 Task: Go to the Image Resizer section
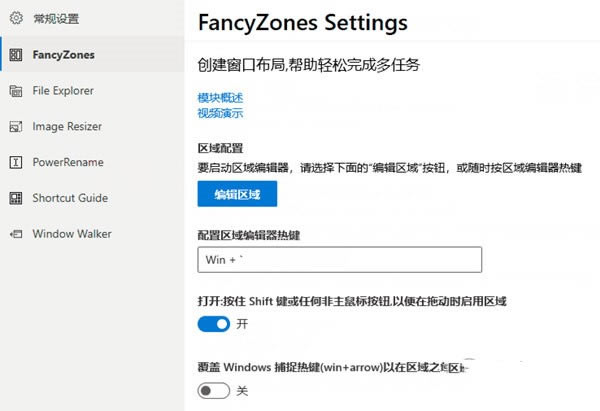(x=67, y=127)
